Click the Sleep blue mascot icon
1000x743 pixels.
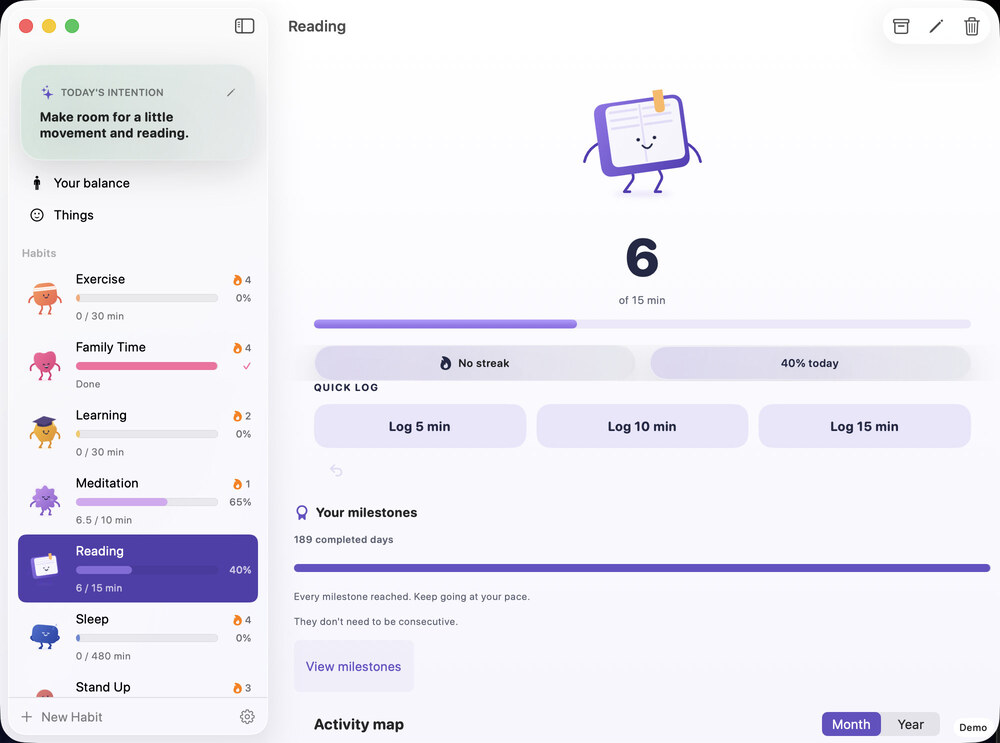45,636
